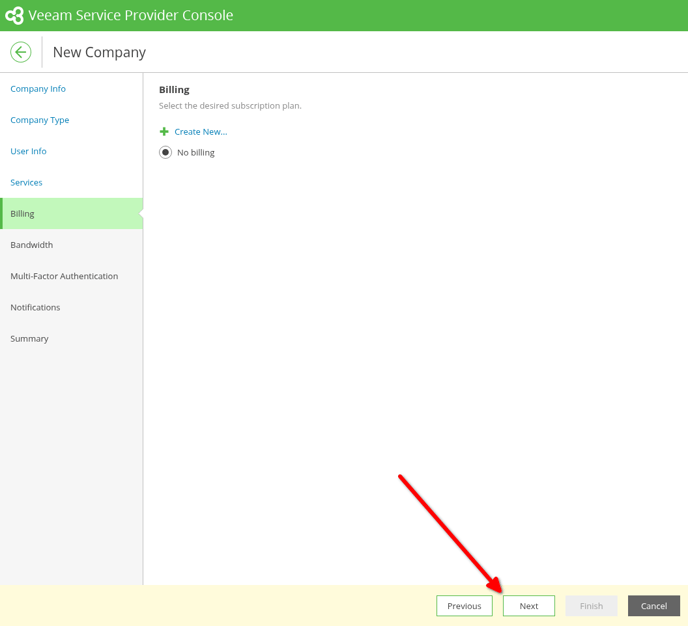Open the Services step
Image resolution: width=688 pixels, height=626 pixels.
26,182
